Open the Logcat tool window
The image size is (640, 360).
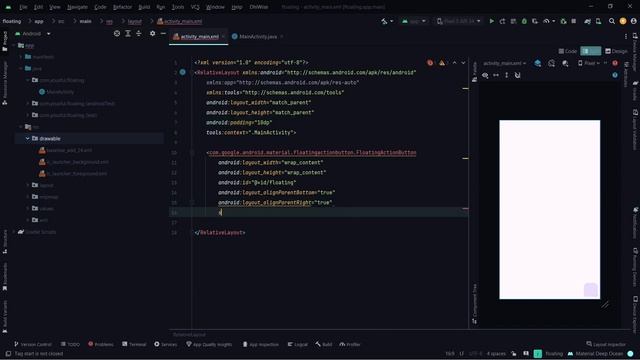pos(298,344)
